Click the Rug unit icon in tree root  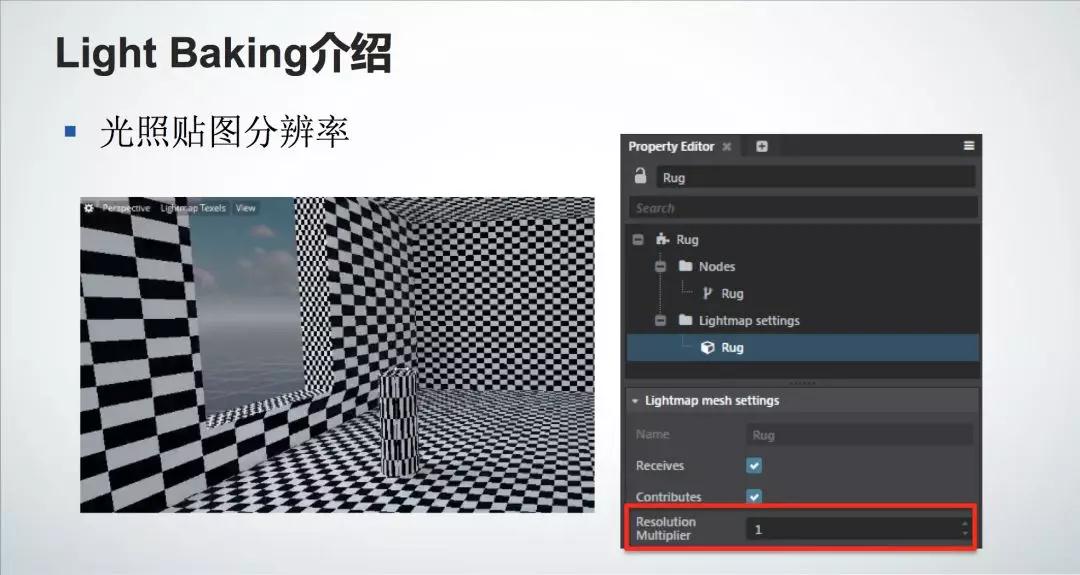coord(663,239)
